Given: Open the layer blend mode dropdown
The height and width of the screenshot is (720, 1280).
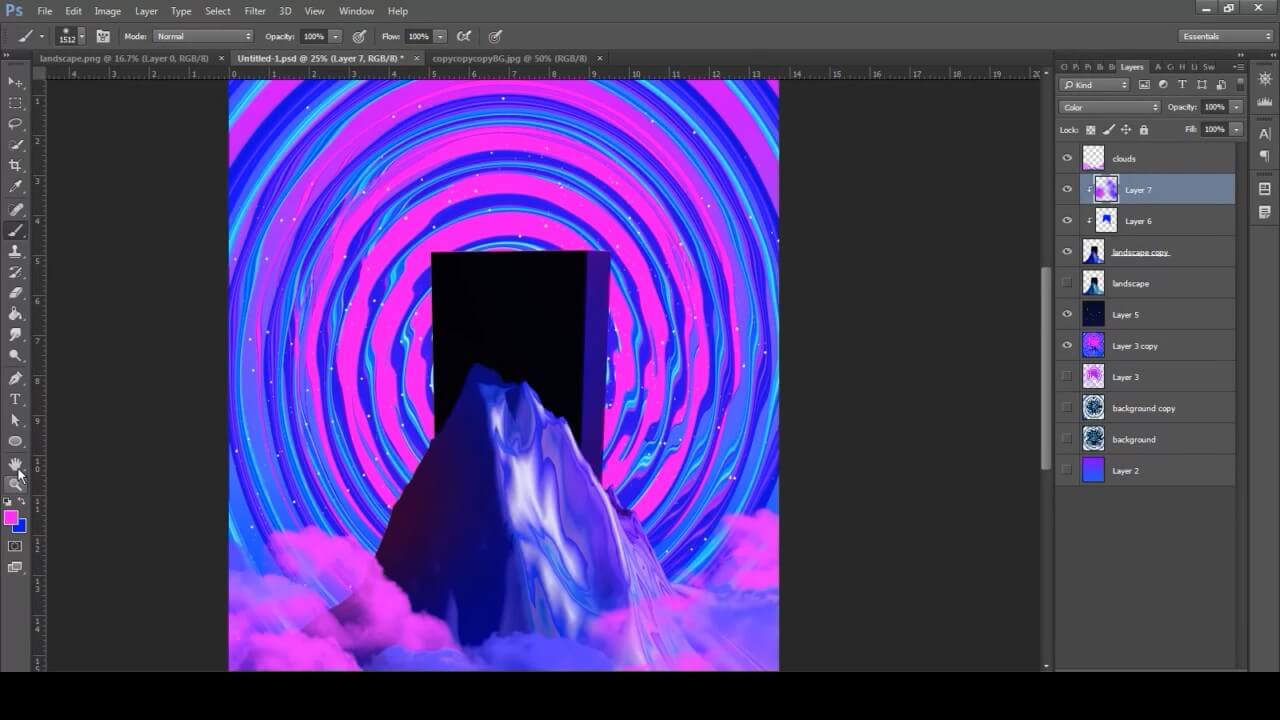Looking at the screenshot, I should coord(1109,107).
